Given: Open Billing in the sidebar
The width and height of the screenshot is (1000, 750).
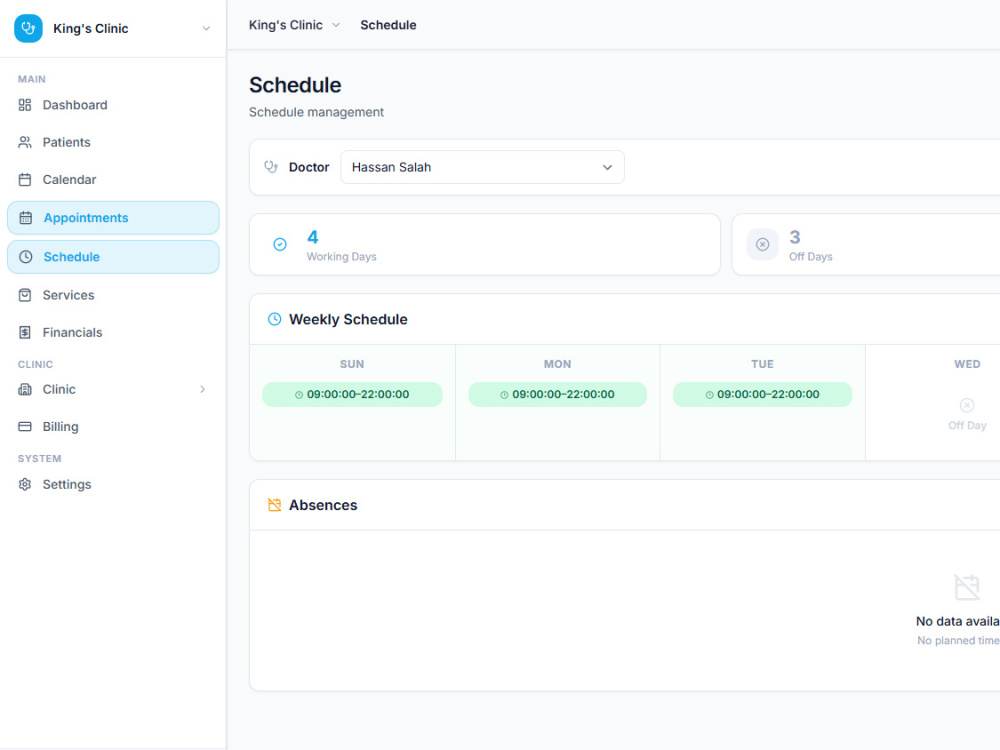Looking at the screenshot, I should point(113,427).
